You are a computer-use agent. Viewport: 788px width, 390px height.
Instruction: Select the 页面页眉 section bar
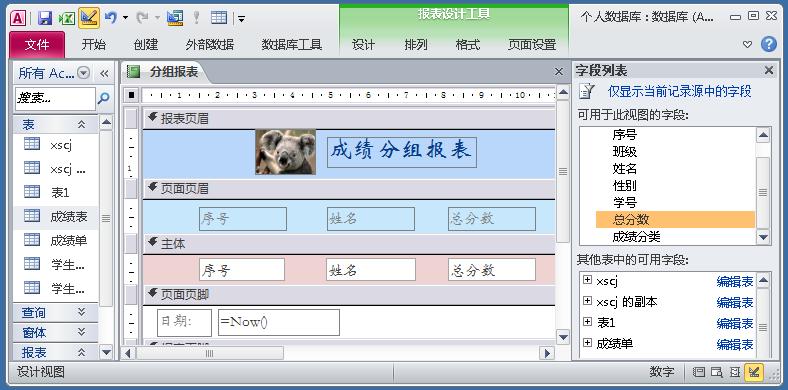(x=349, y=189)
